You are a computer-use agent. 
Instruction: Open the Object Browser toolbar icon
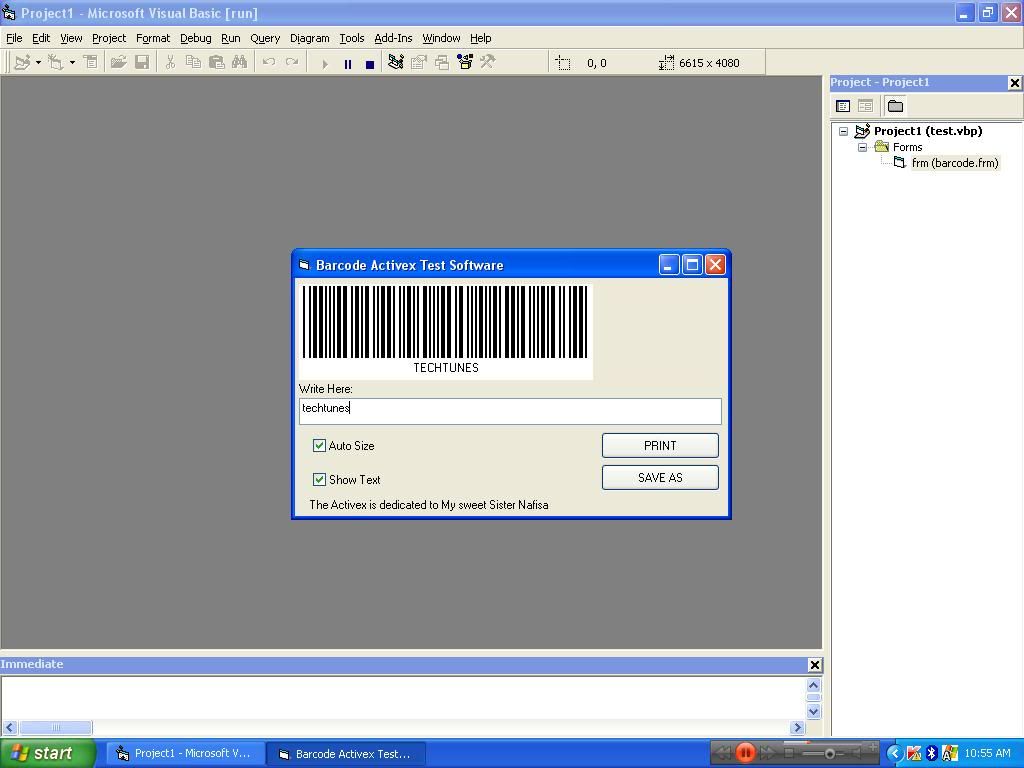point(465,62)
